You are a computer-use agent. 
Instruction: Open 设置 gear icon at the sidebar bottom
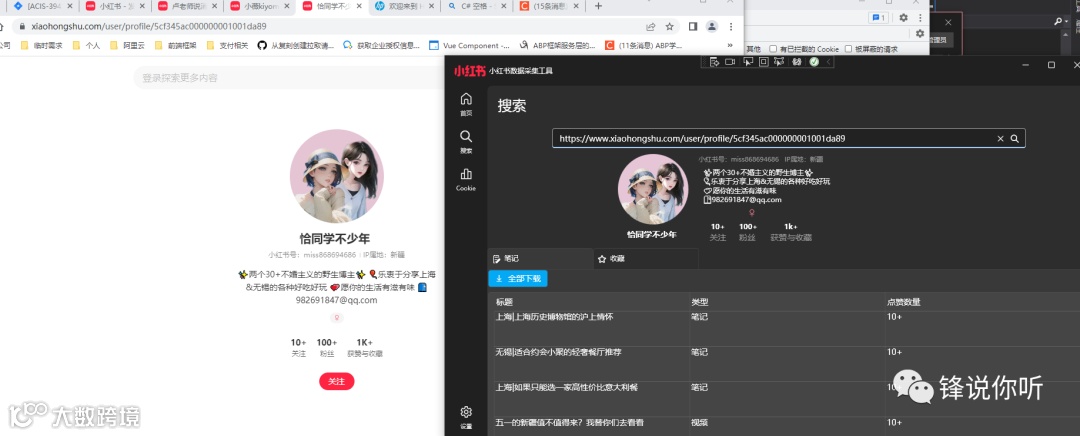click(x=466, y=412)
